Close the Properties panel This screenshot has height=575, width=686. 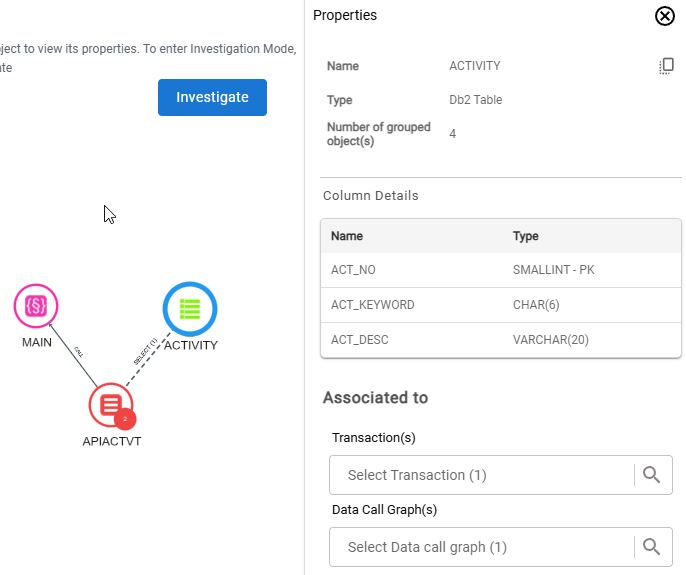pos(664,16)
